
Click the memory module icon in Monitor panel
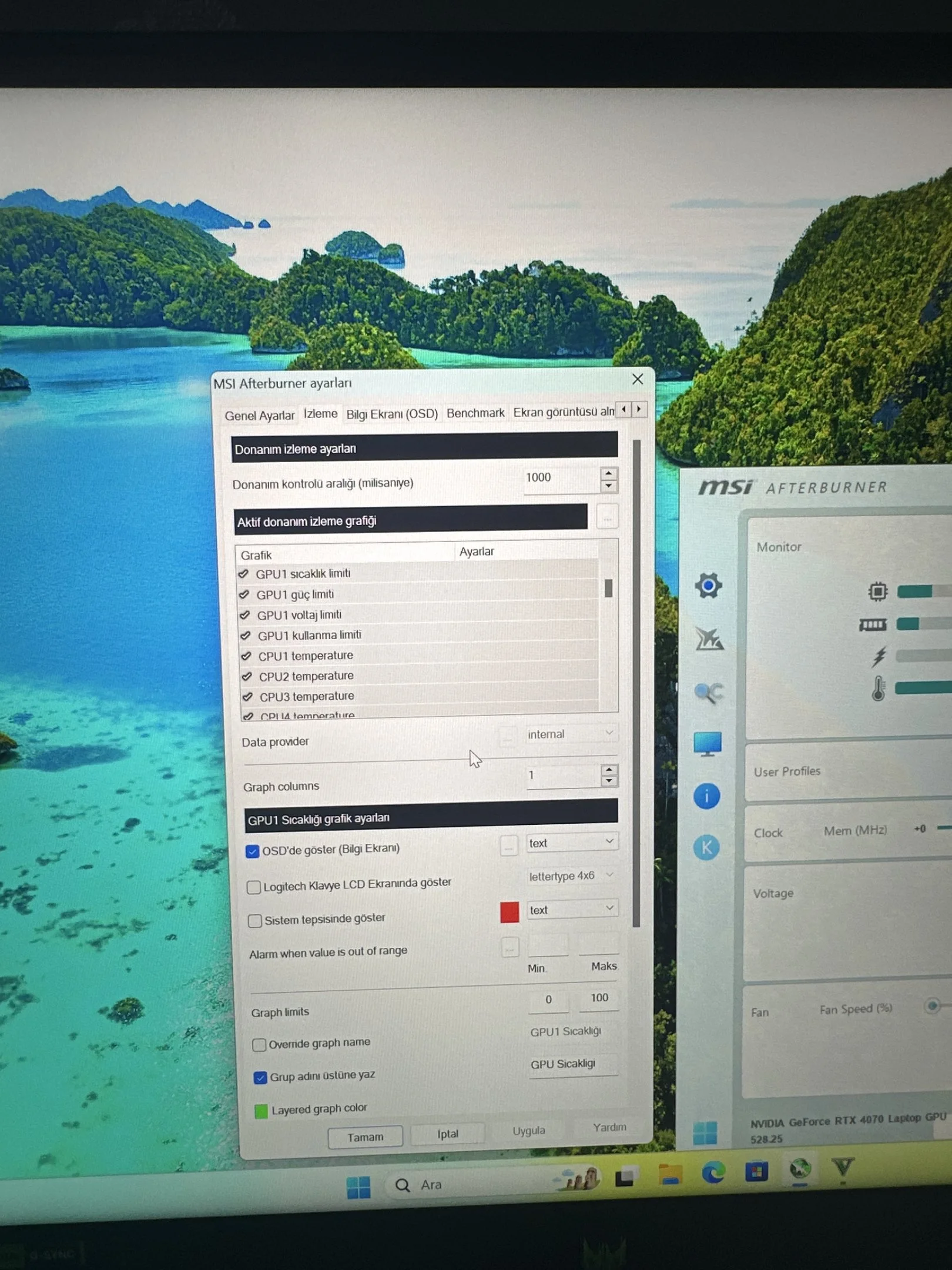[873, 624]
